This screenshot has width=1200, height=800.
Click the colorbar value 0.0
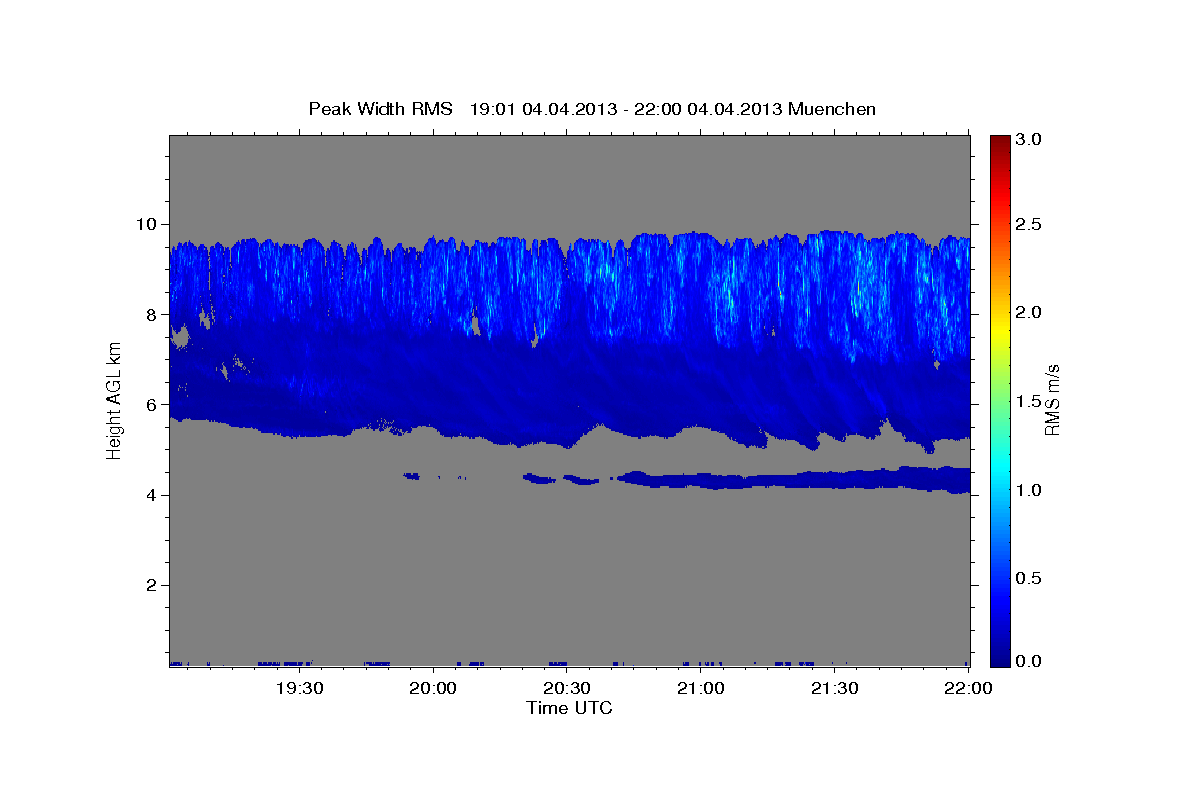coord(1031,662)
